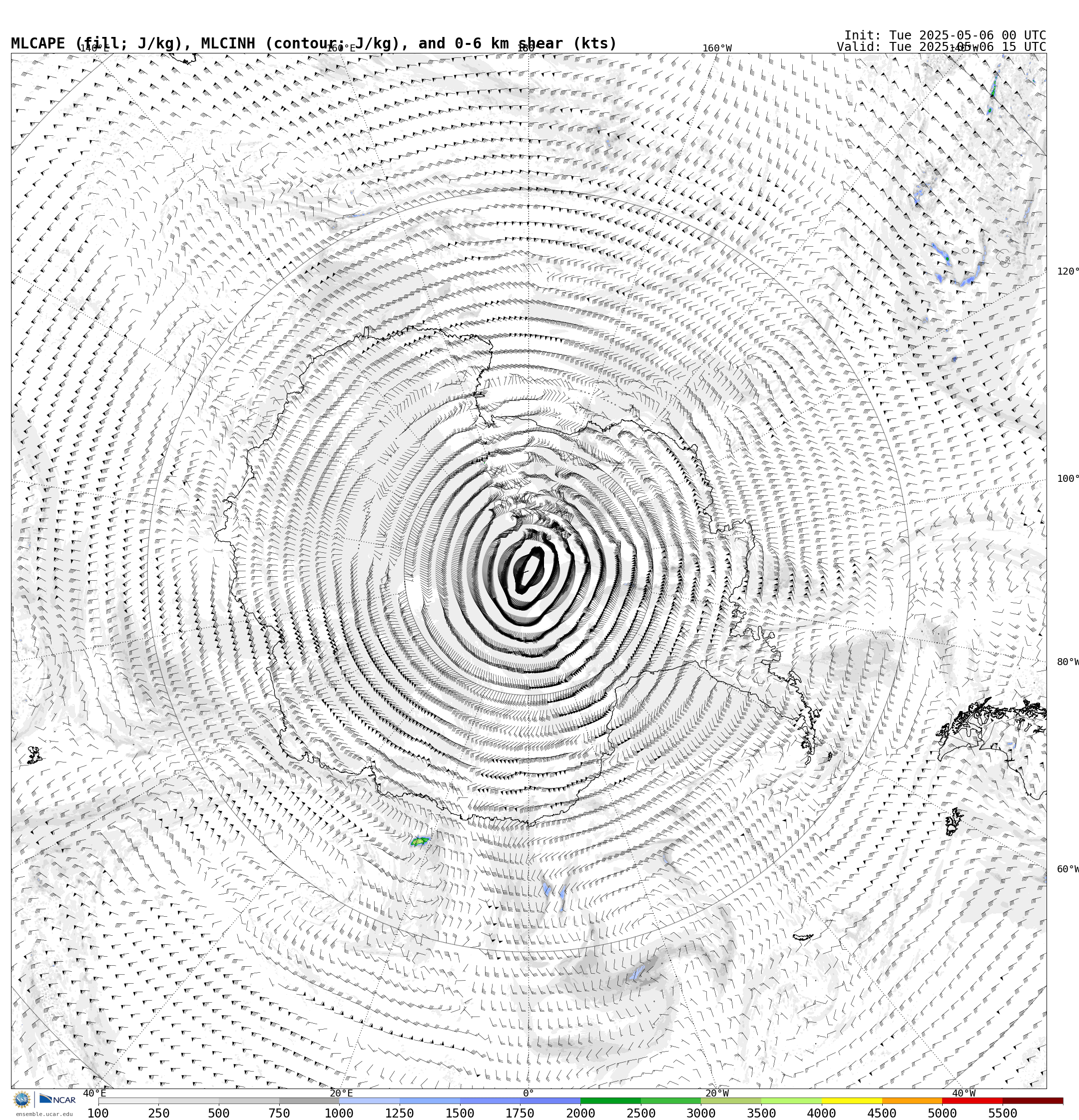Click the 80°W longitude label on right edge
The image size is (1079, 1120).
click(1068, 662)
